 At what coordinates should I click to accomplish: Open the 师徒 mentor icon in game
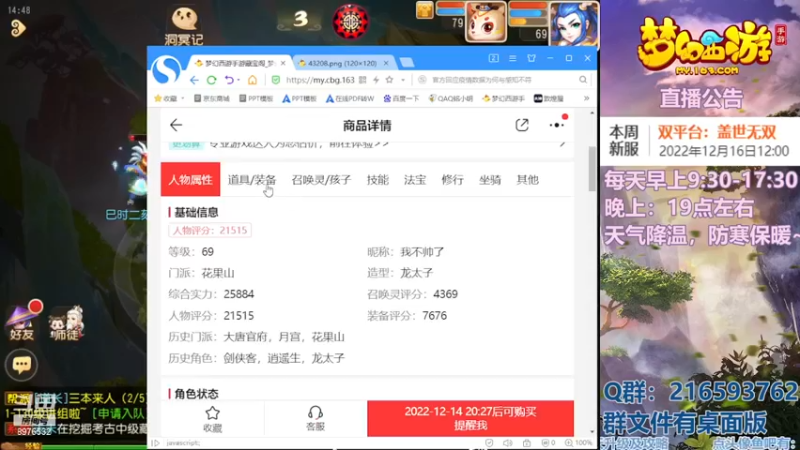click(x=66, y=322)
